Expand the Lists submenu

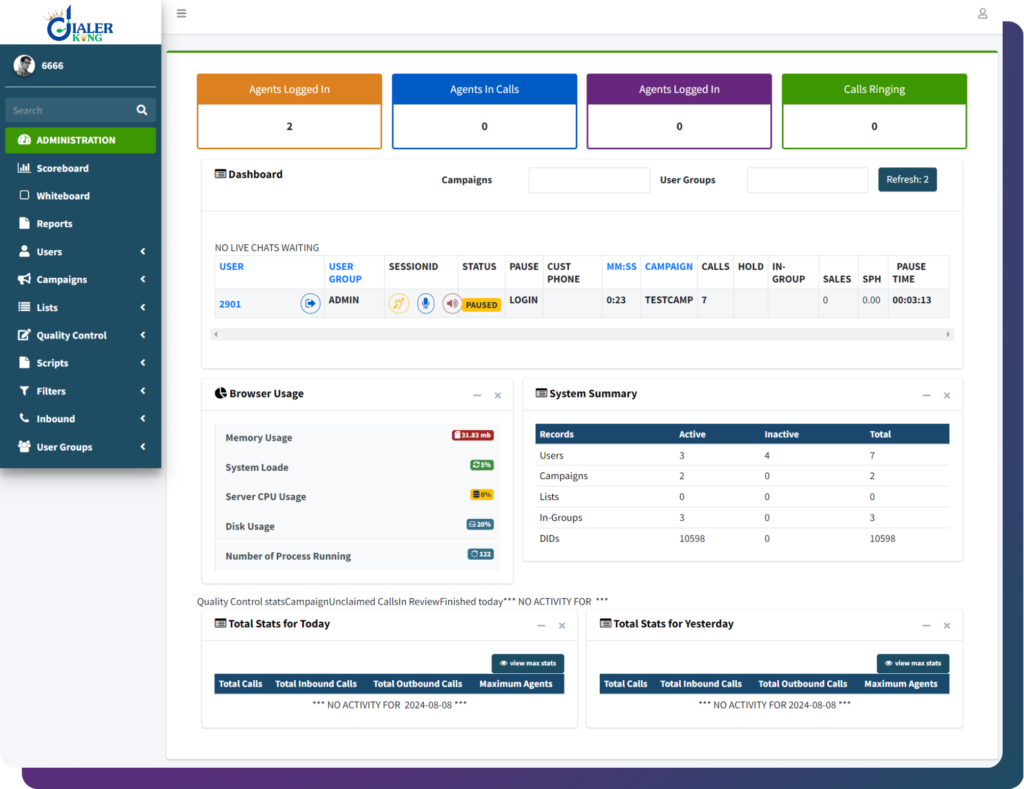pos(80,307)
